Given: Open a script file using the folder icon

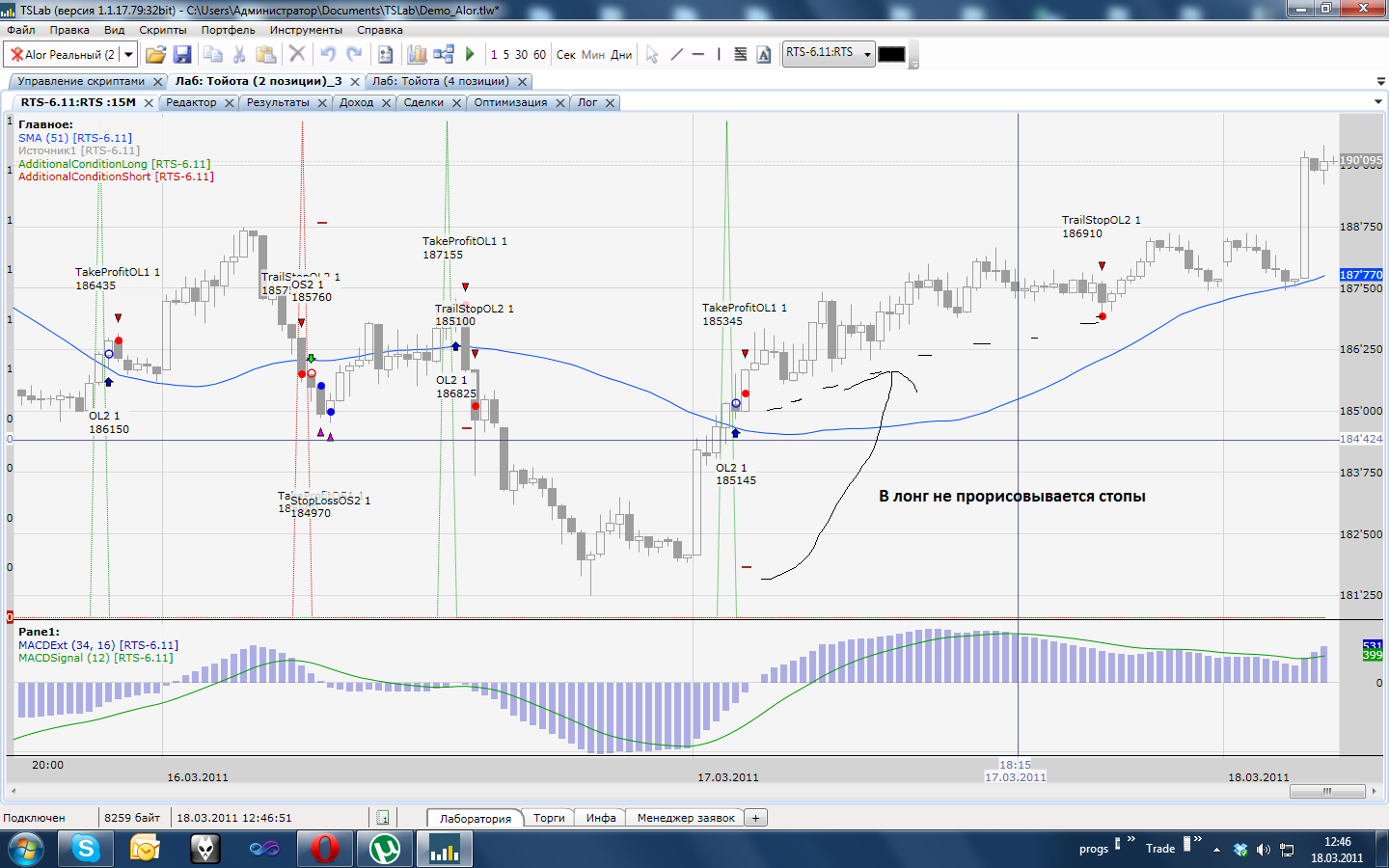Looking at the screenshot, I should (155, 54).
